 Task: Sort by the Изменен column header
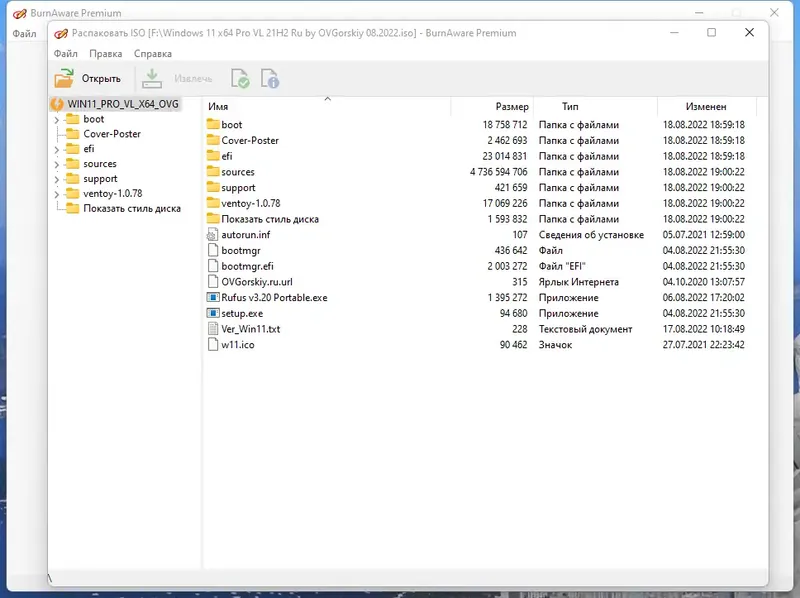point(706,107)
